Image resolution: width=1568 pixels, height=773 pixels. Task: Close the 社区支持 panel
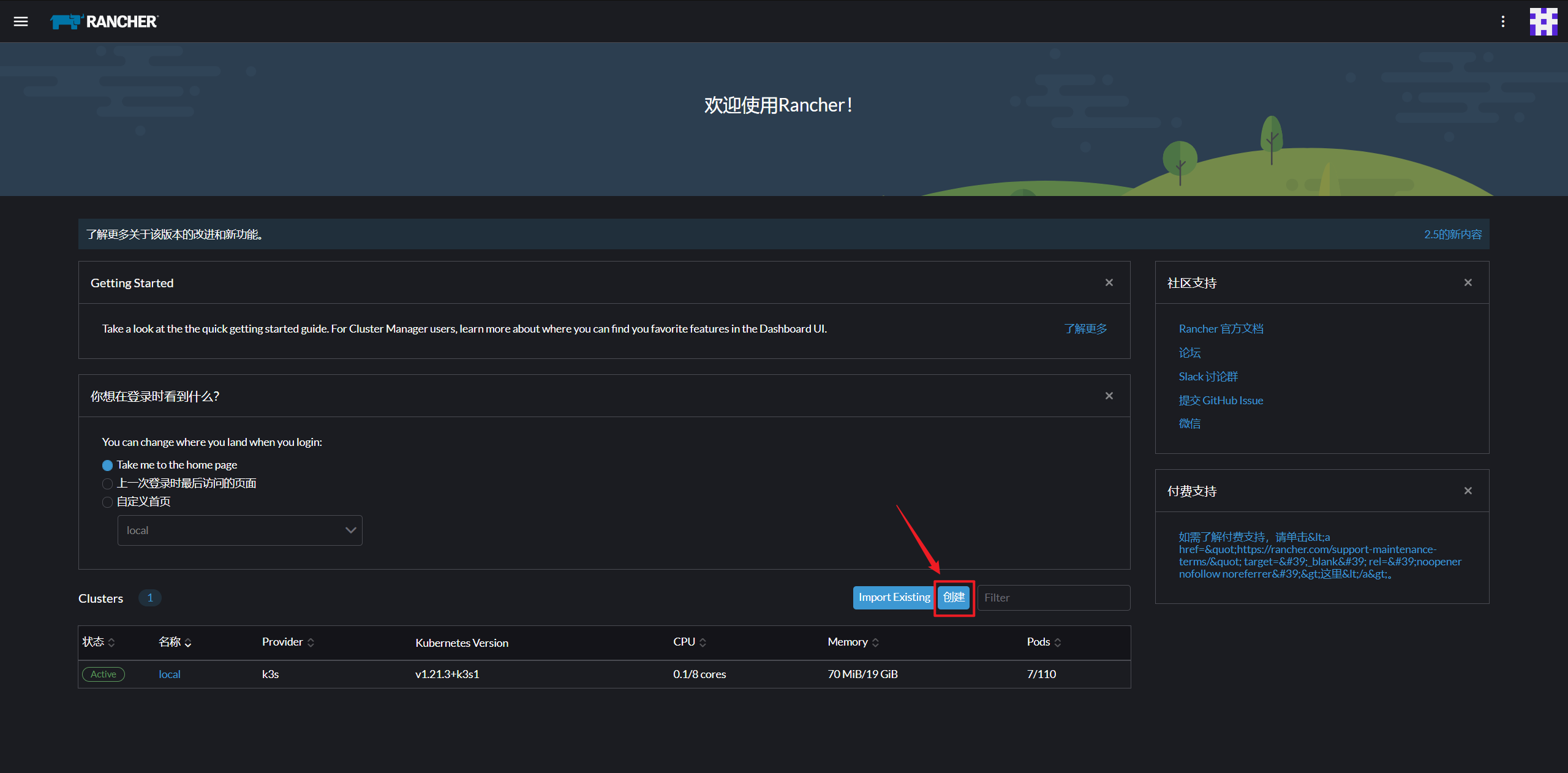(1468, 282)
